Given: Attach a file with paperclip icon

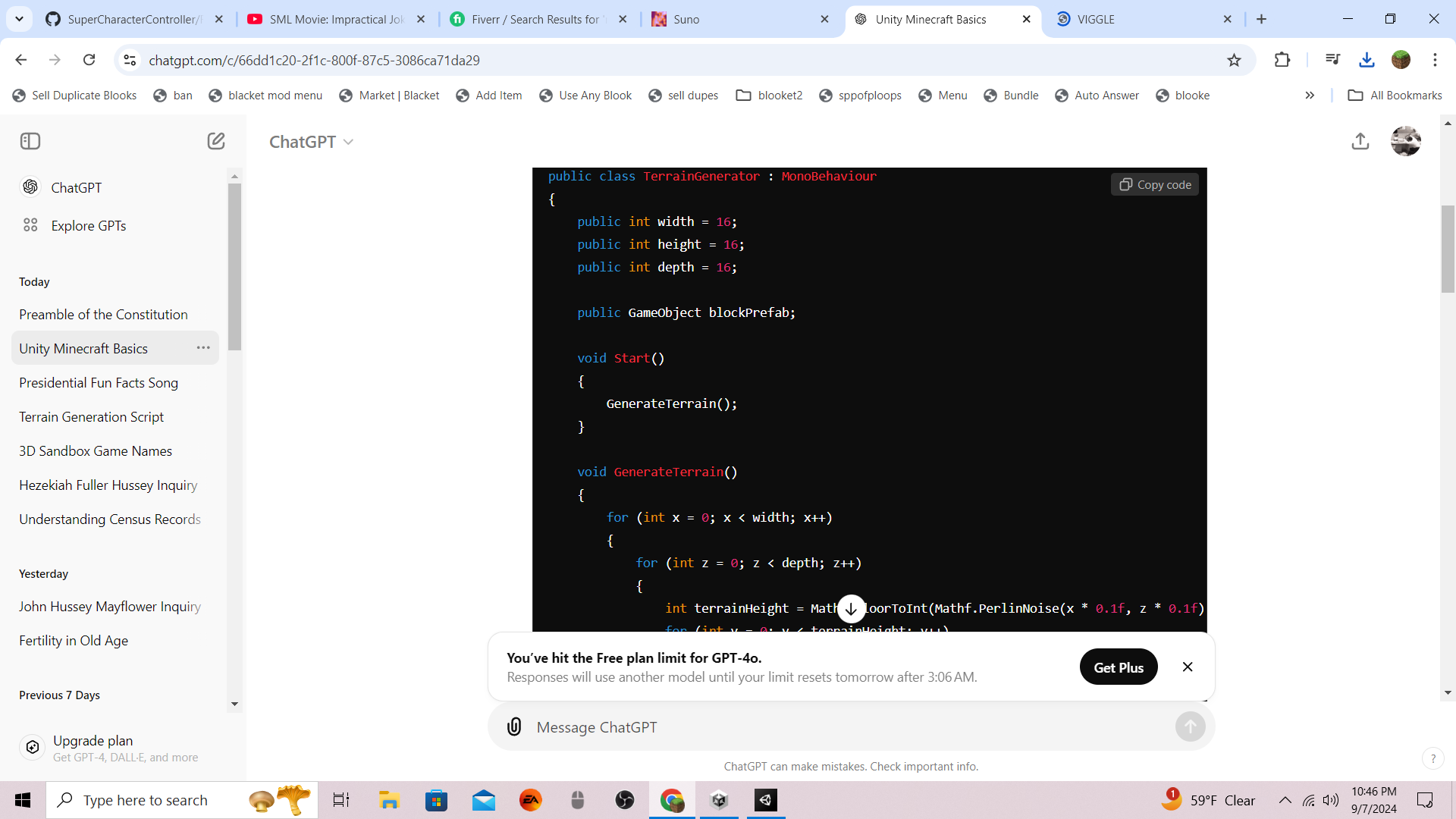Looking at the screenshot, I should tap(514, 727).
